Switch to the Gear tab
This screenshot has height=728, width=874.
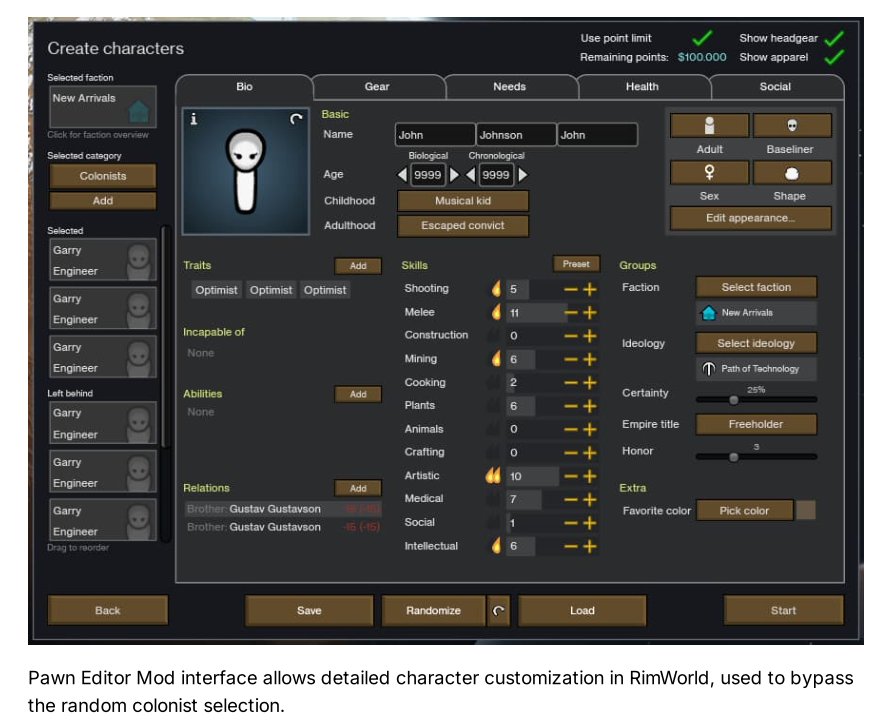point(377,87)
